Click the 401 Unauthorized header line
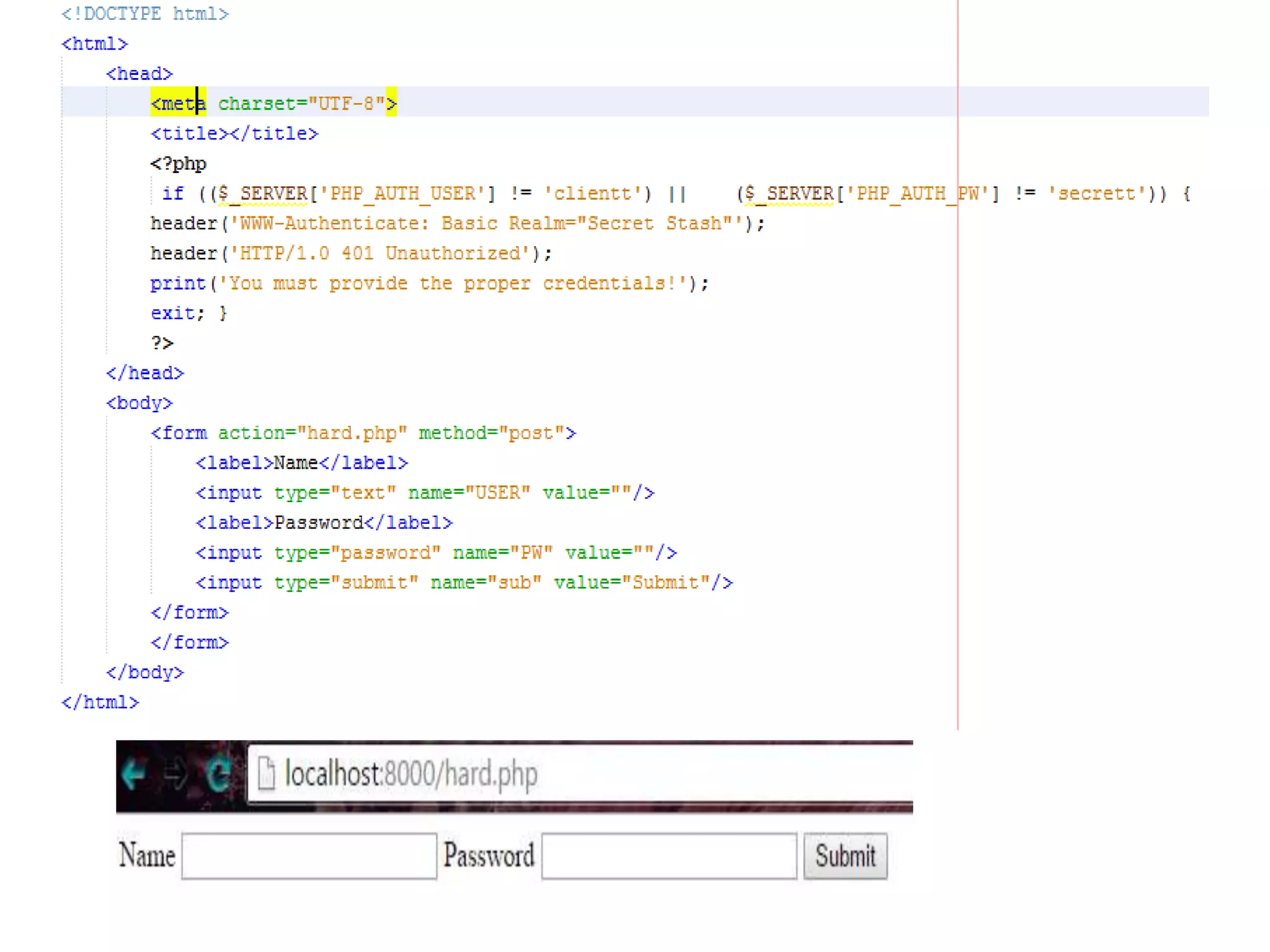The image size is (1270, 952). click(351, 253)
